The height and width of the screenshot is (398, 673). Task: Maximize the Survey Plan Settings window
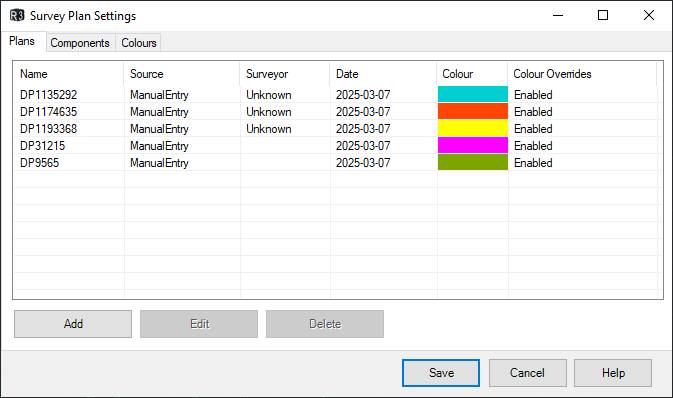[603, 15]
